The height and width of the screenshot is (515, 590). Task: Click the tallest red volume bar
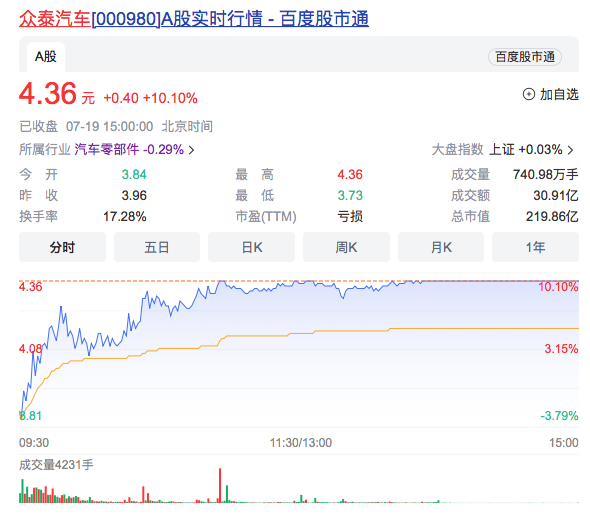(x=220, y=486)
